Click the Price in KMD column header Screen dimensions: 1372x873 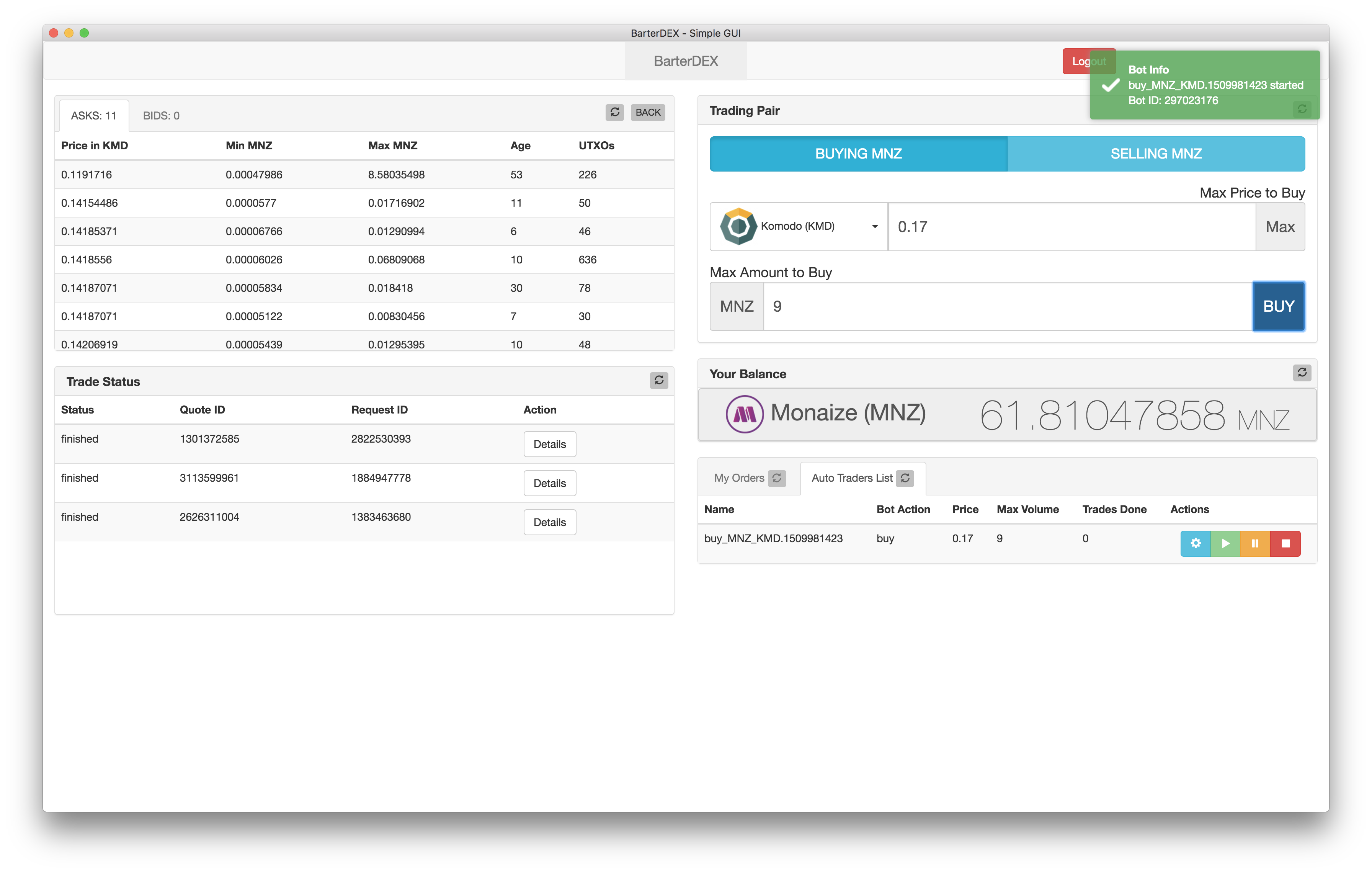(x=95, y=145)
